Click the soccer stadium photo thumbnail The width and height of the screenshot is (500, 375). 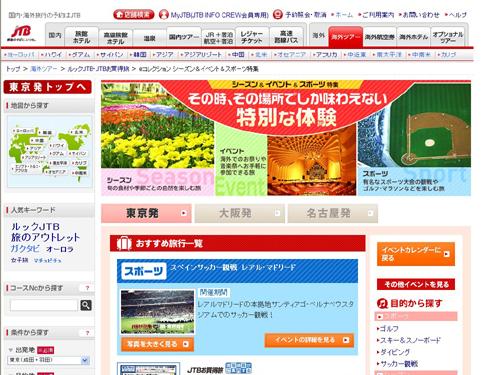click(157, 312)
